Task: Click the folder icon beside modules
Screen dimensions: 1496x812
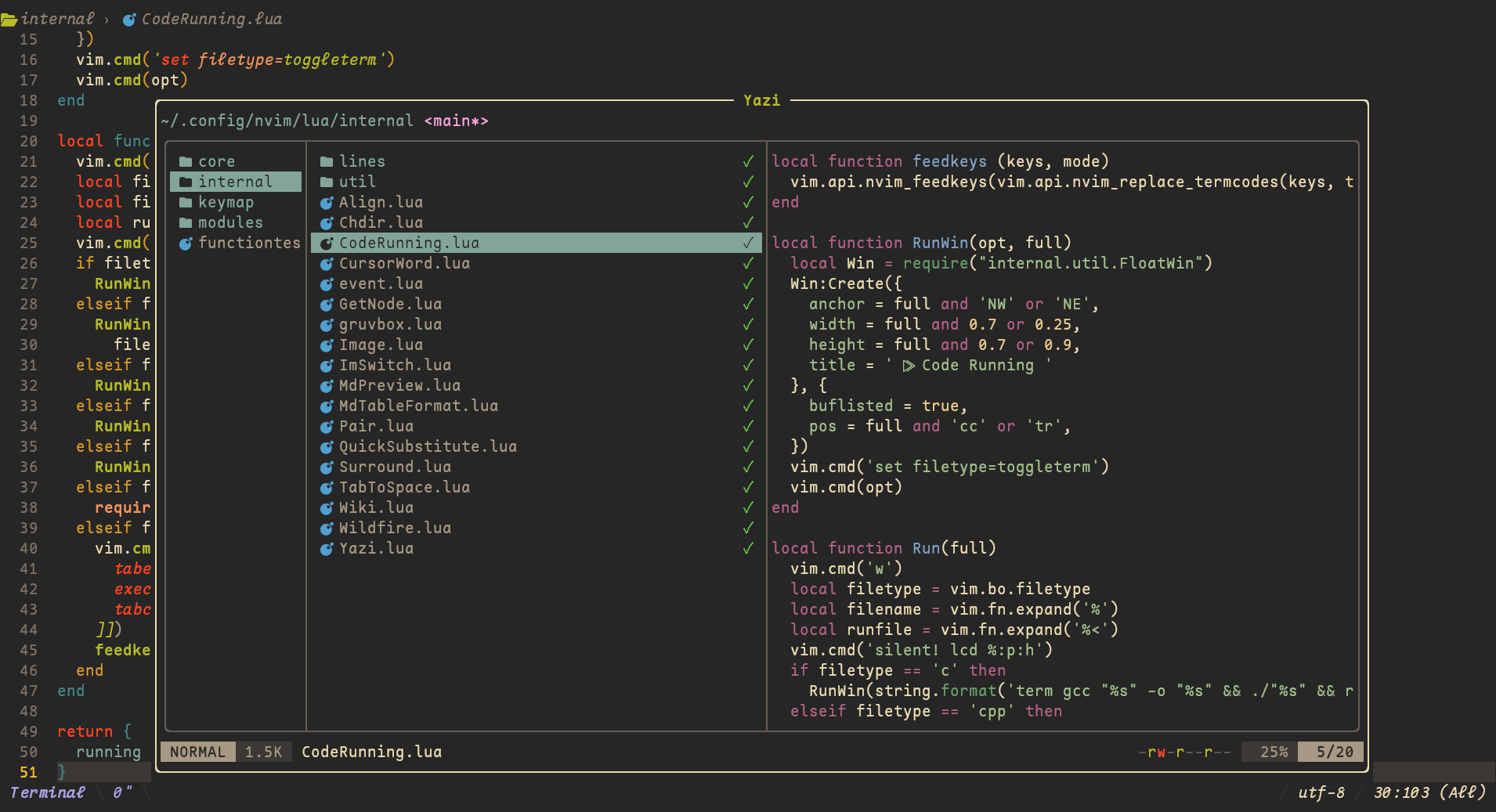Action: (186, 223)
